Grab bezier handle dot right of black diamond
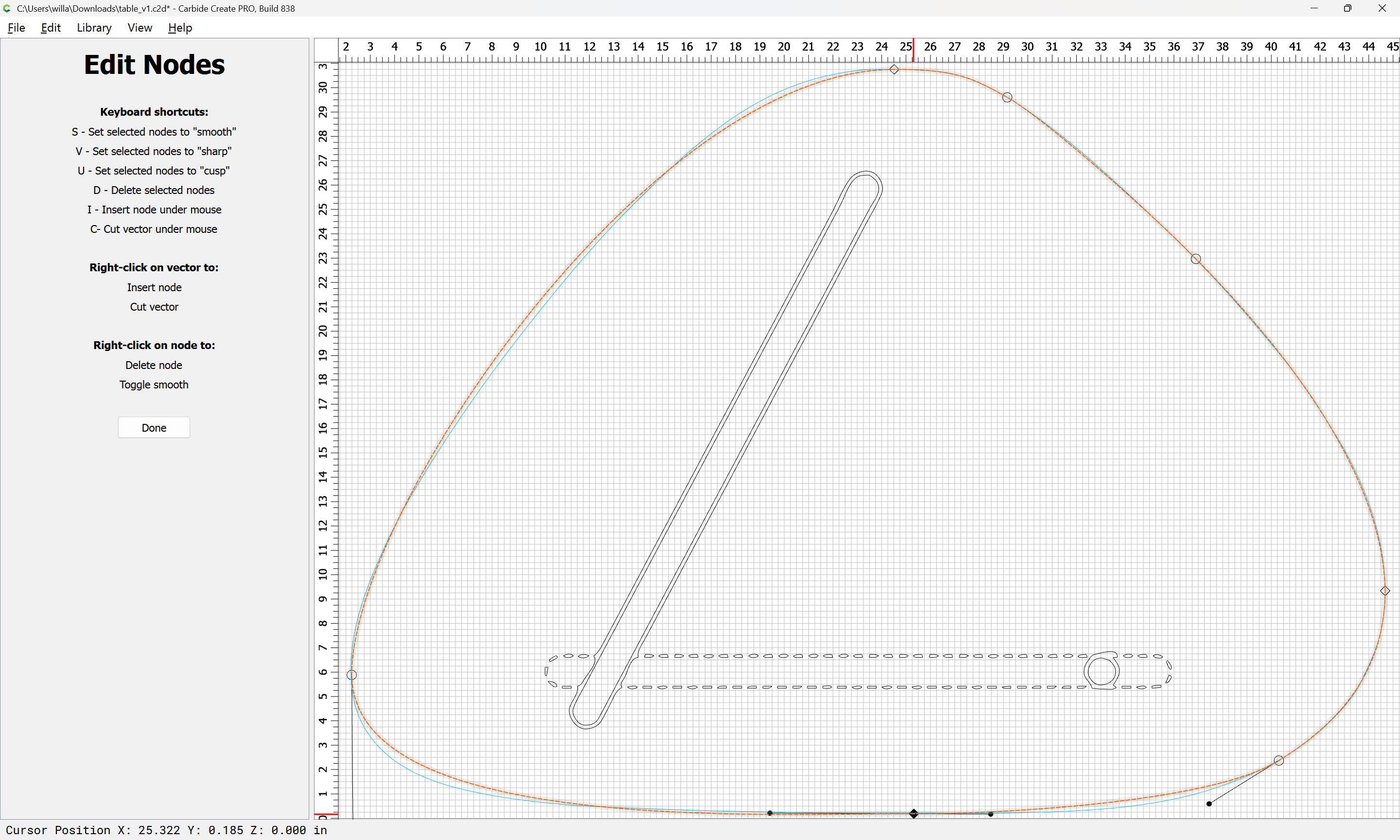 tap(990, 814)
